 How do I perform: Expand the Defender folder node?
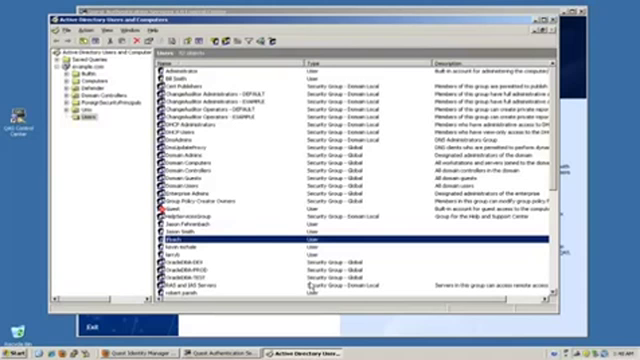(67, 88)
